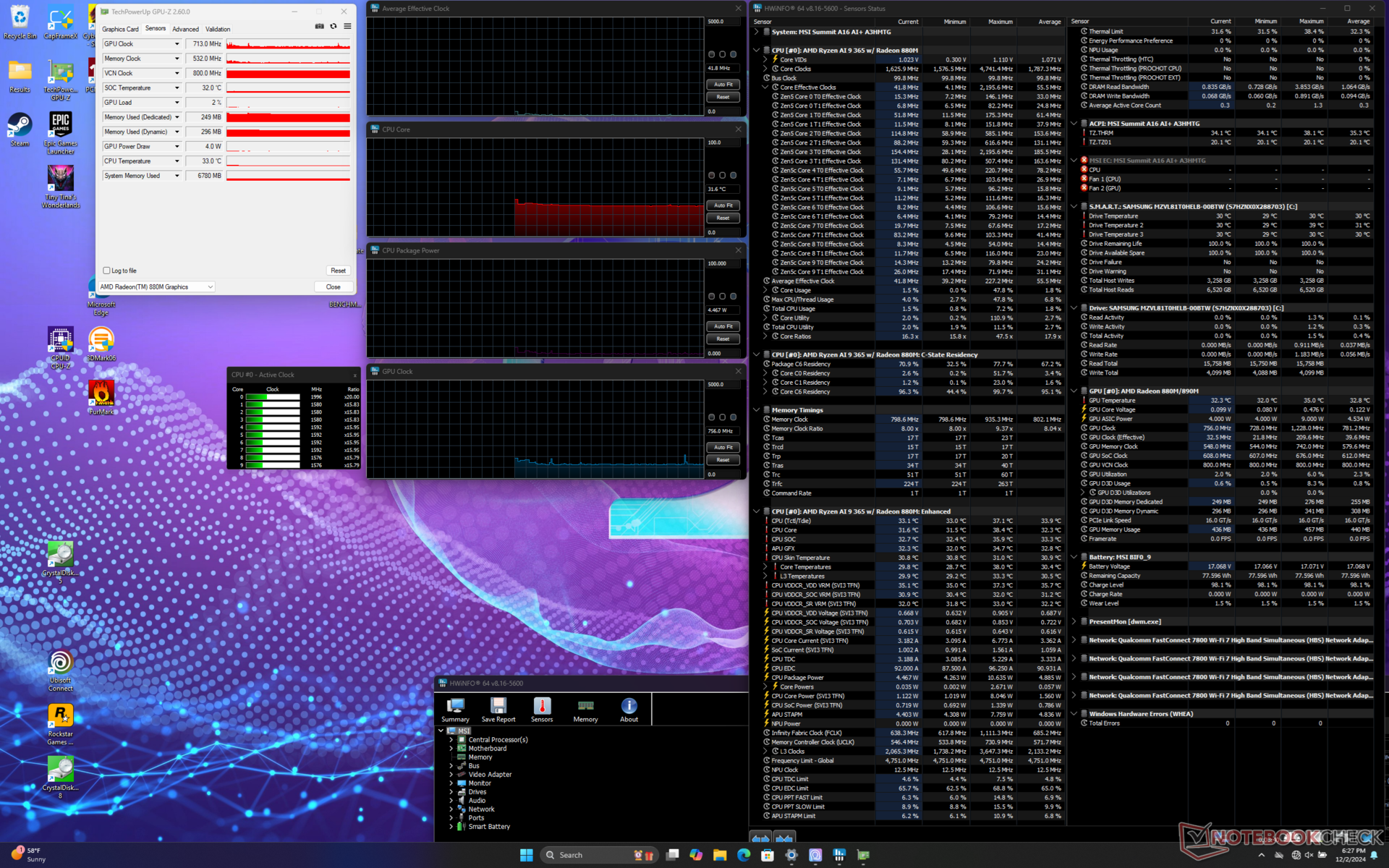The height and width of the screenshot is (868, 1389).
Task: Select Motherboard item in HWiNFO tree
Action: (x=488, y=749)
